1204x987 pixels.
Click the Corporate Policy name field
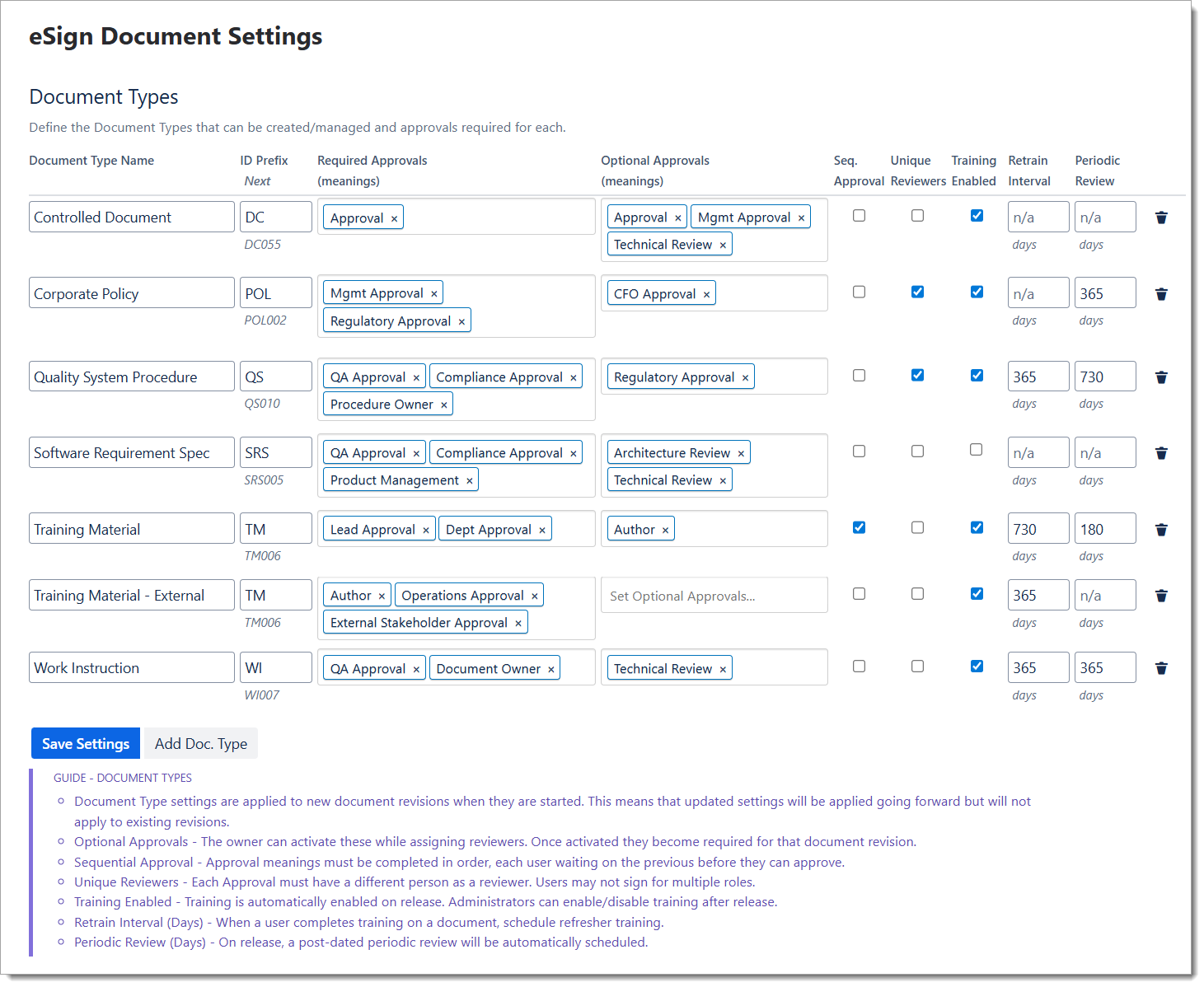coord(131,294)
